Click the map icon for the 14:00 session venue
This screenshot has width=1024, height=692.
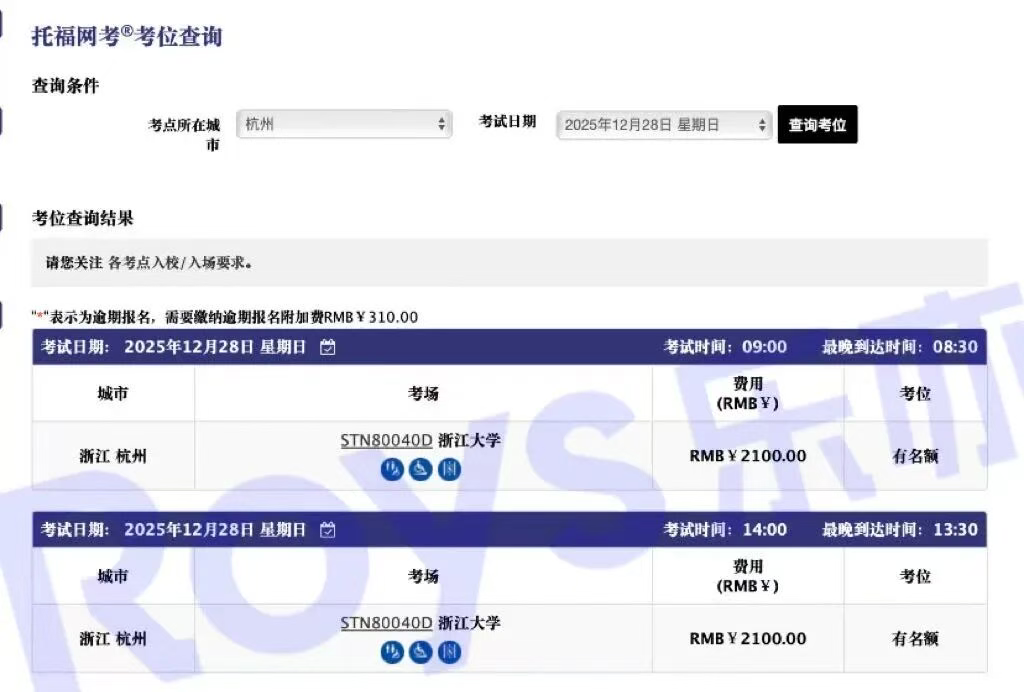(x=449, y=652)
